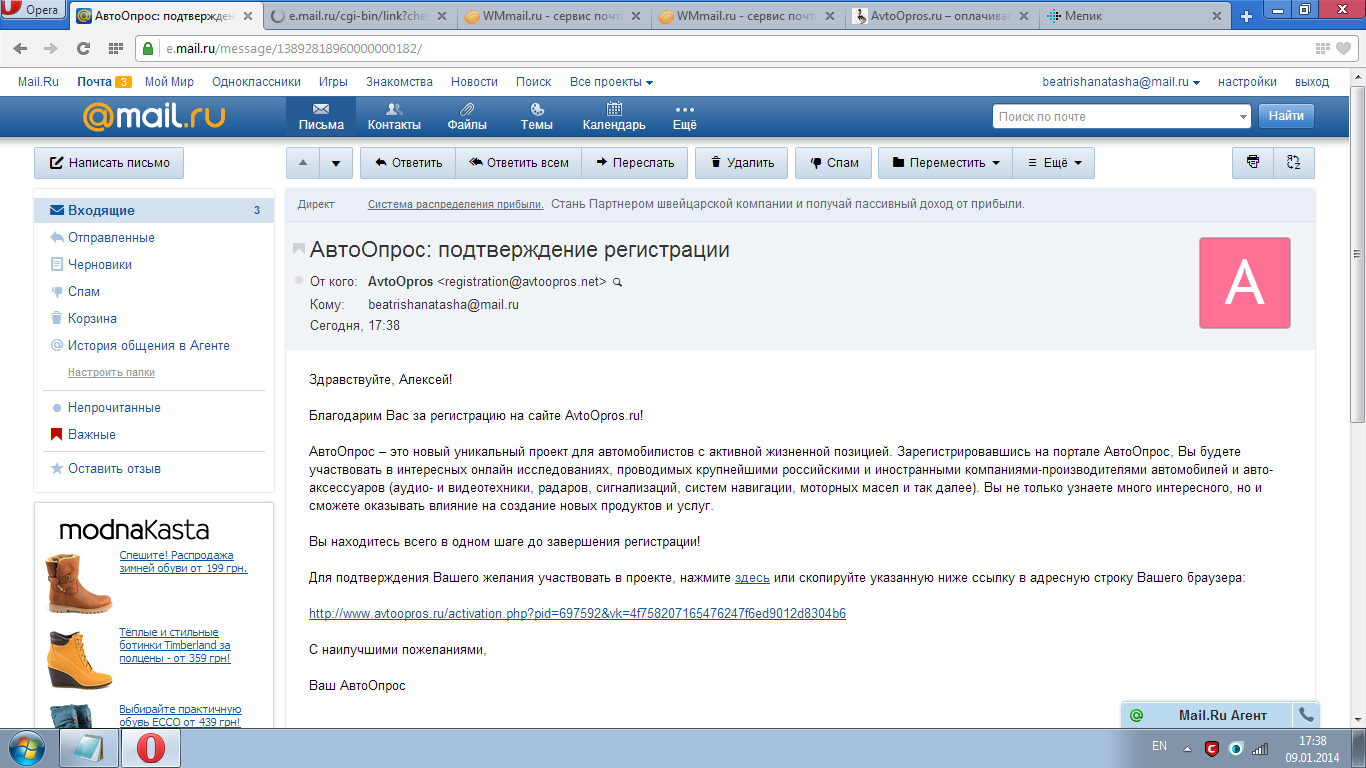
Task: Focus the Поиск по почте search field
Action: point(1113,117)
